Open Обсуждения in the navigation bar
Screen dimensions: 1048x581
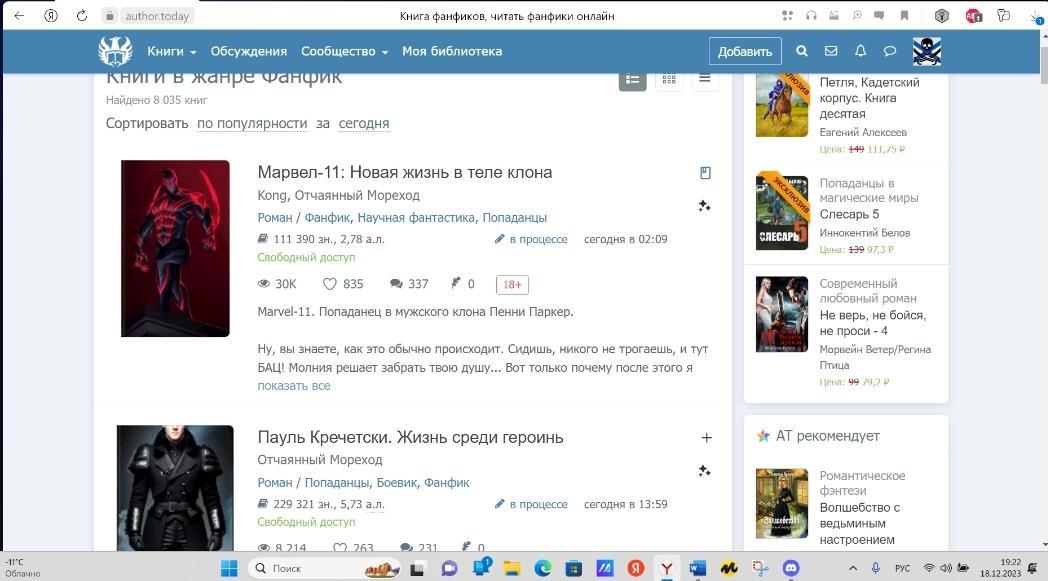tap(249, 51)
